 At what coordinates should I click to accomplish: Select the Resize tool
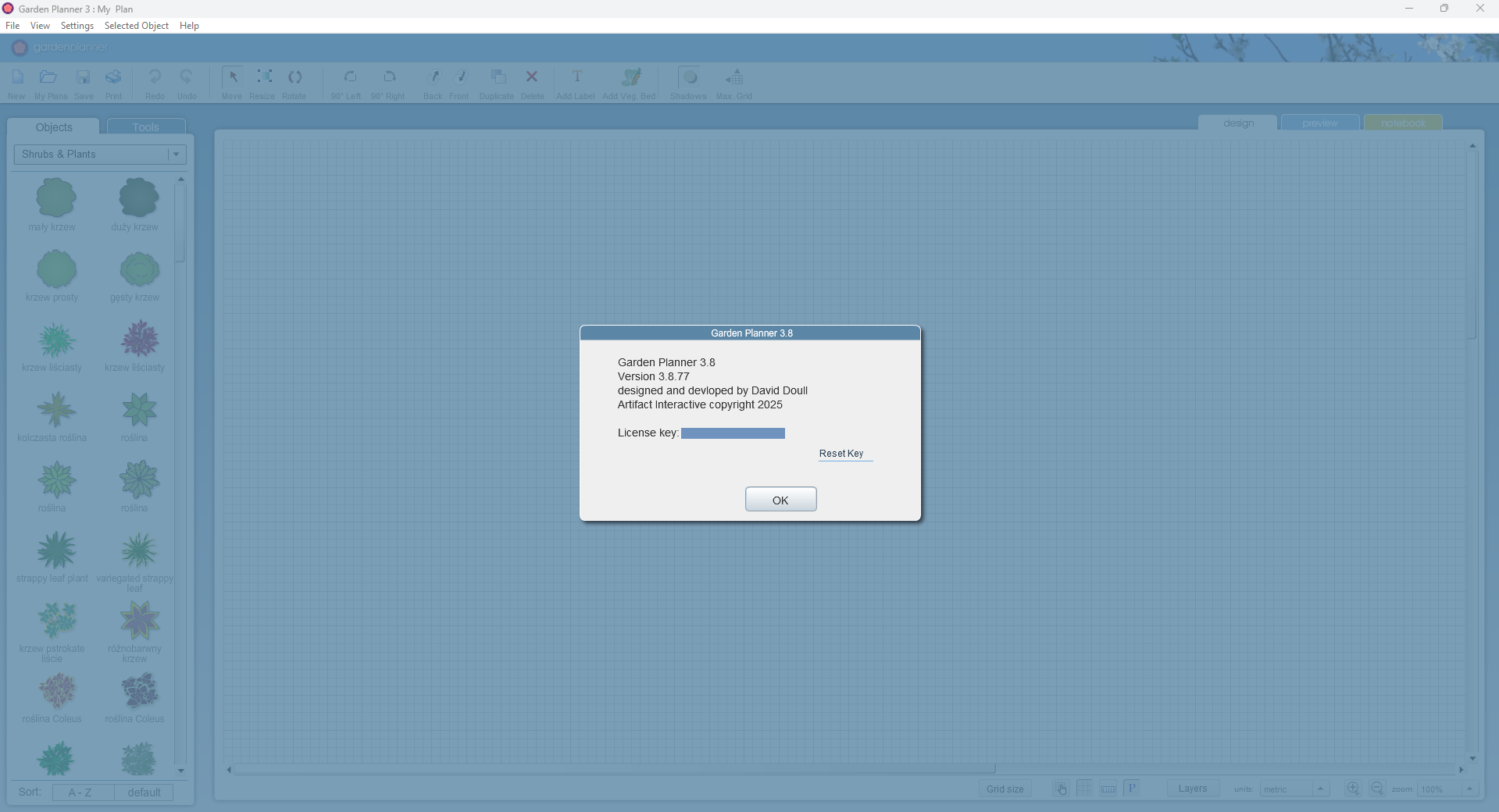tap(265, 77)
